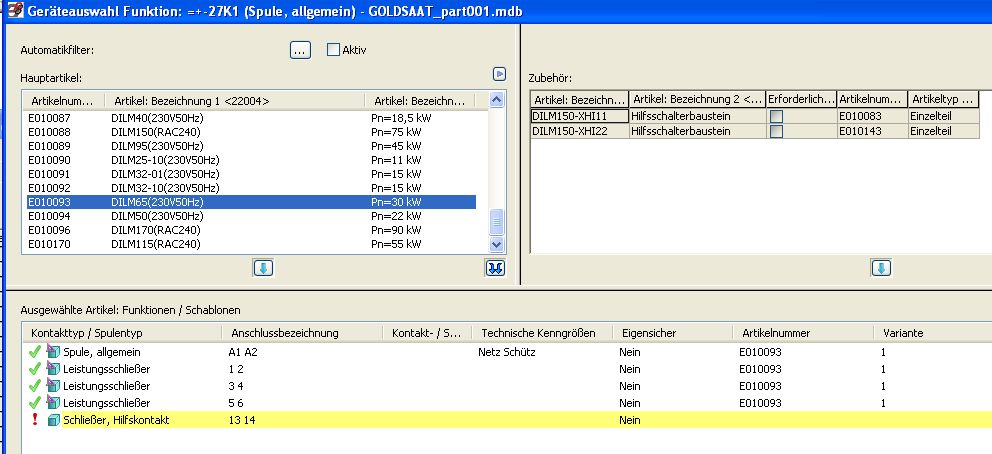Click the Anschlussbezeichnung column header
Viewport: 992px width, 454px height.
302,333
